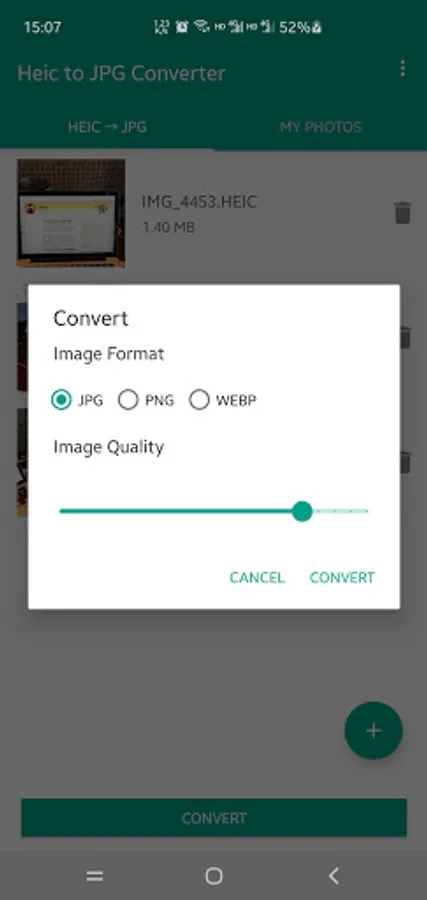Tap the IMG_4453.HEIC file name
The width and height of the screenshot is (427, 900).
[x=199, y=202]
